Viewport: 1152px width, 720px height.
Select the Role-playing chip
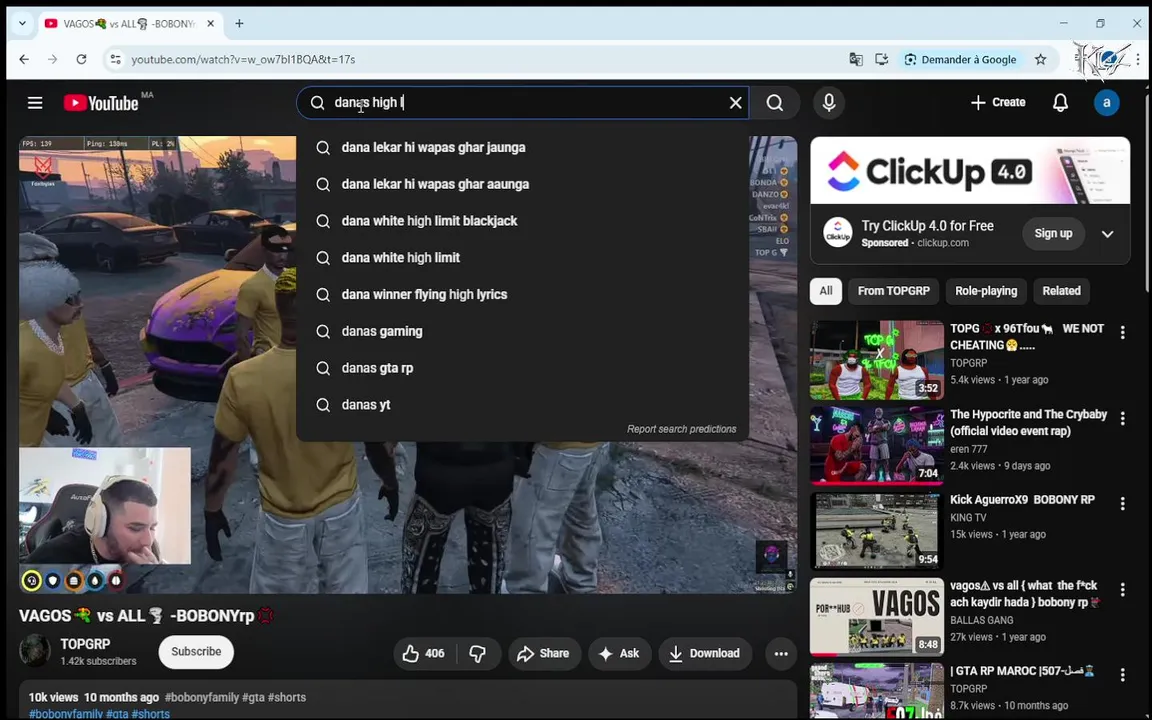click(x=986, y=291)
